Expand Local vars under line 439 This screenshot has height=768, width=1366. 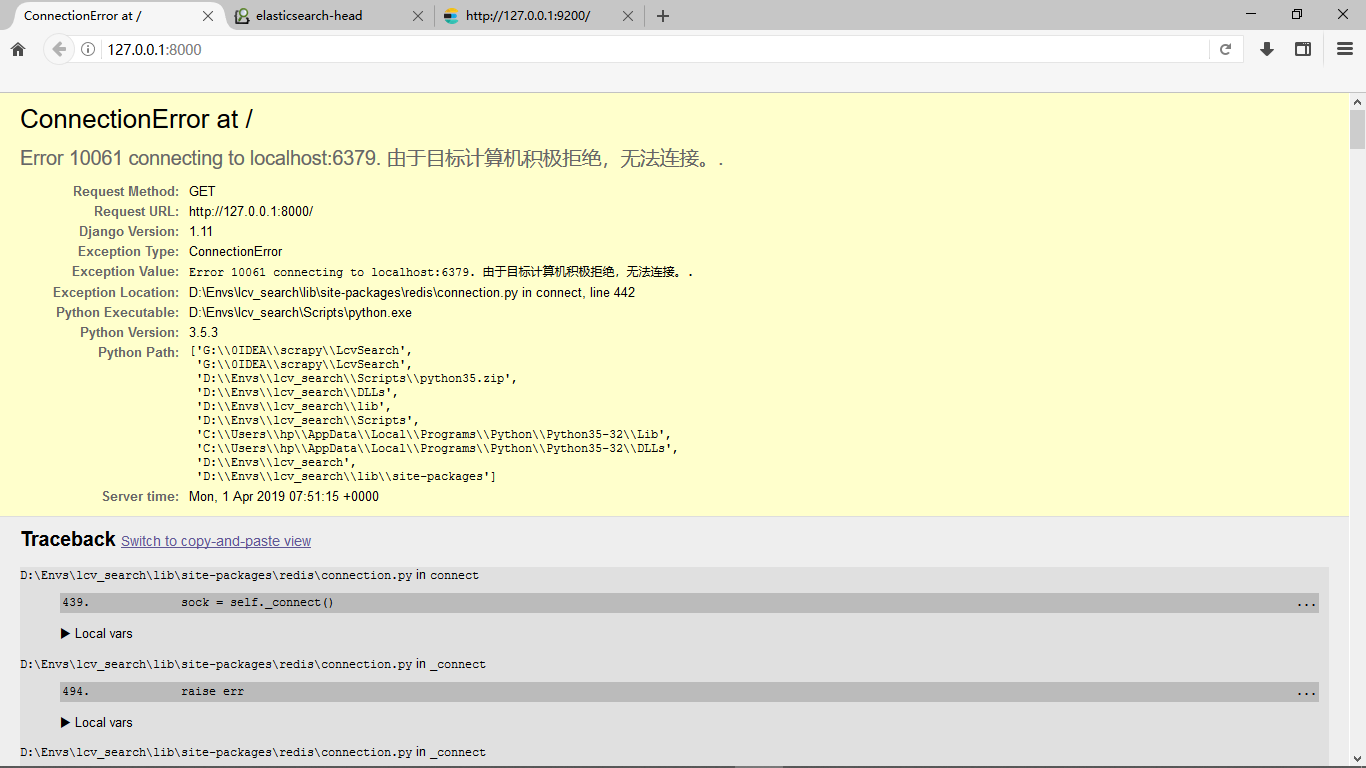97,633
